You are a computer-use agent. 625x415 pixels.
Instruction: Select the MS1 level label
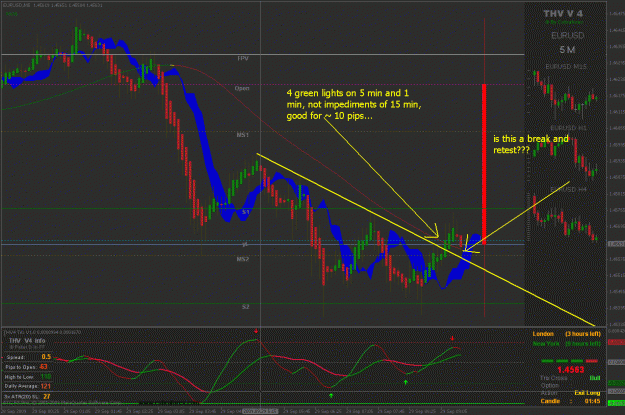pos(242,135)
